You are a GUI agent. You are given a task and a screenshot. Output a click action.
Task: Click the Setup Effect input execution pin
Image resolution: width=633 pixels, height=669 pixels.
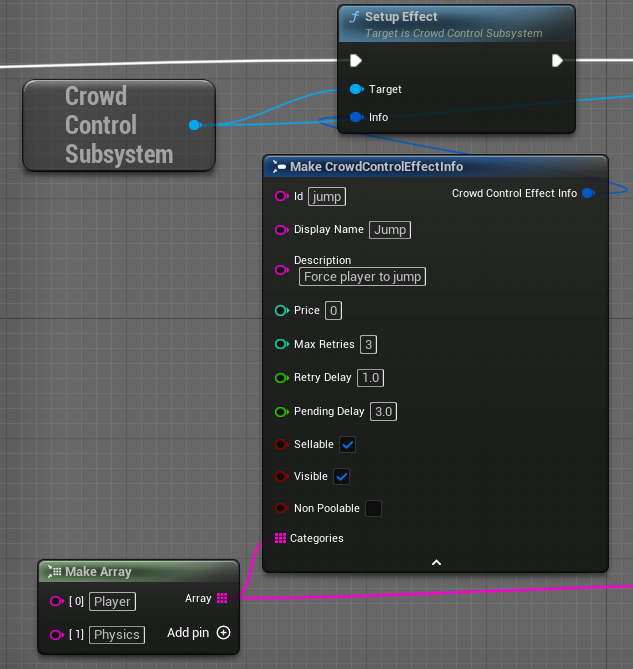[356, 61]
